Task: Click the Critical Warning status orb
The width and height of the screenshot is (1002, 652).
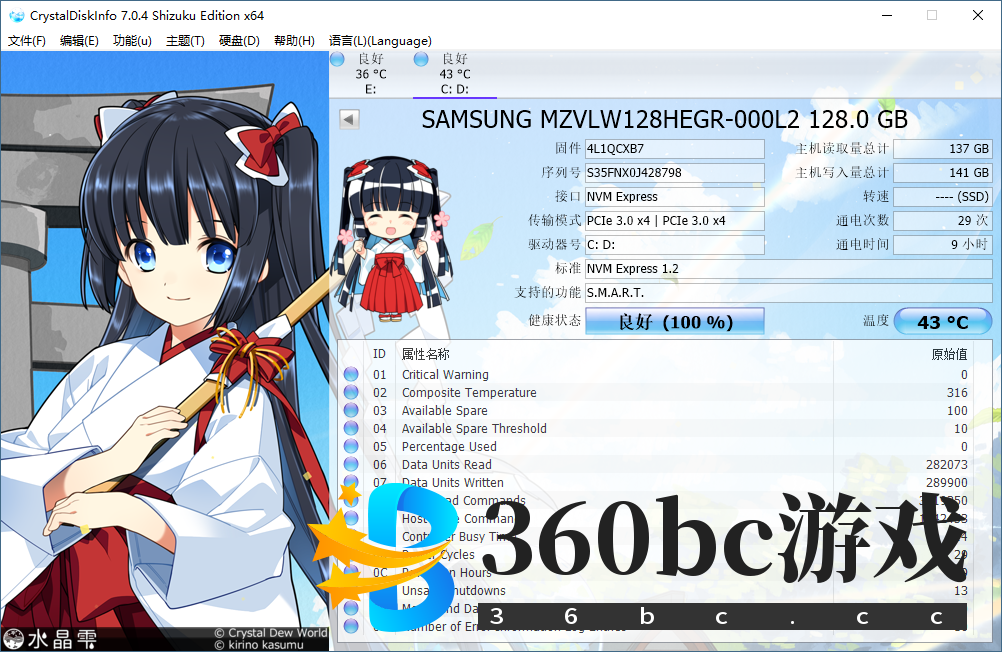Action: coord(351,375)
